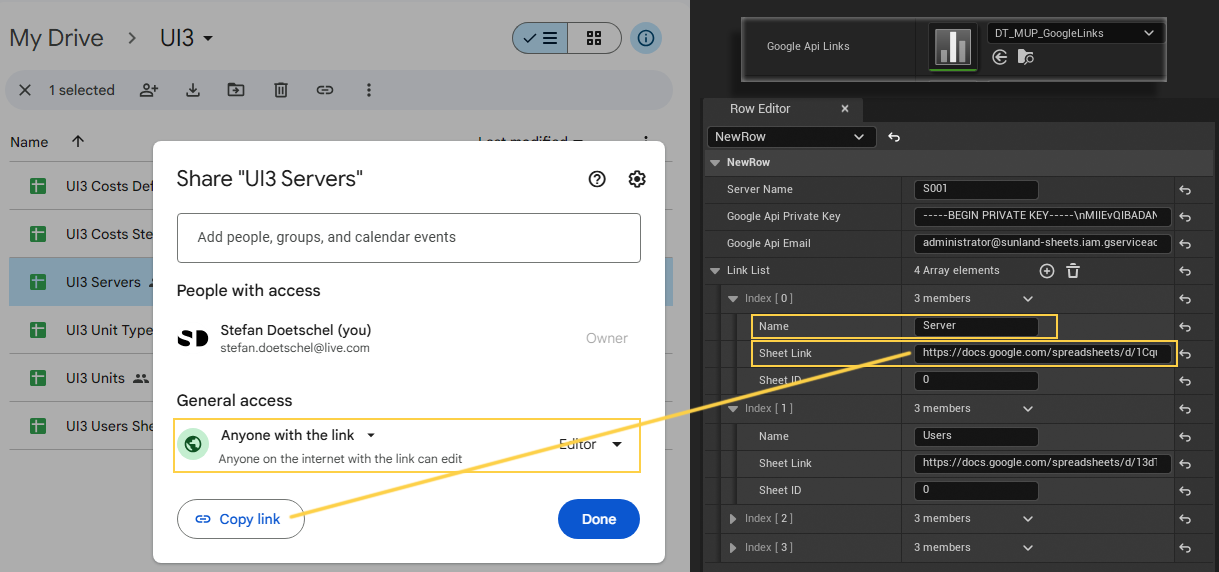
Task: Click the trash icon to empty Link List
Action: pos(1073,271)
